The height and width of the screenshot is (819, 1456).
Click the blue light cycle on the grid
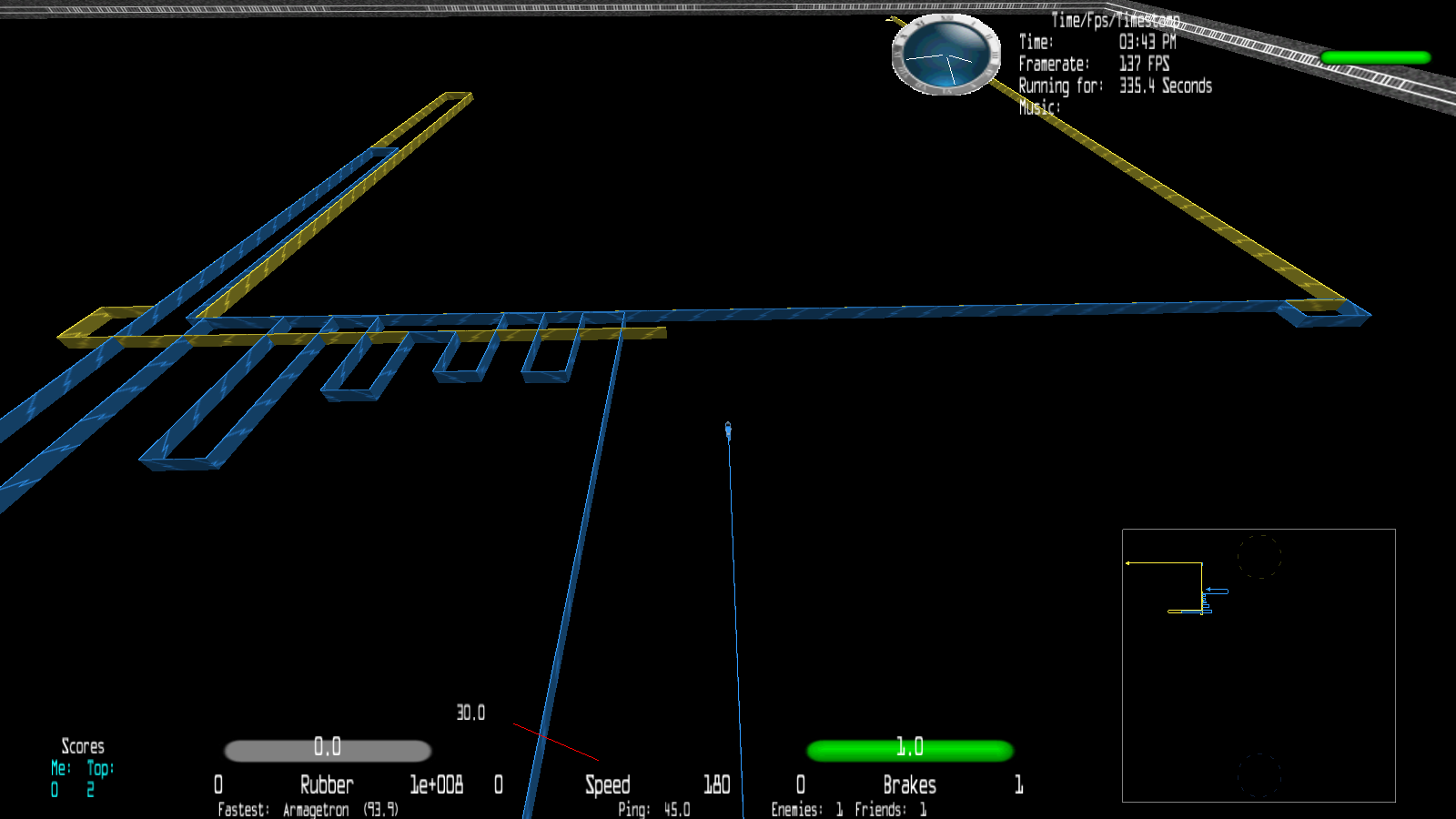(728, 430)
